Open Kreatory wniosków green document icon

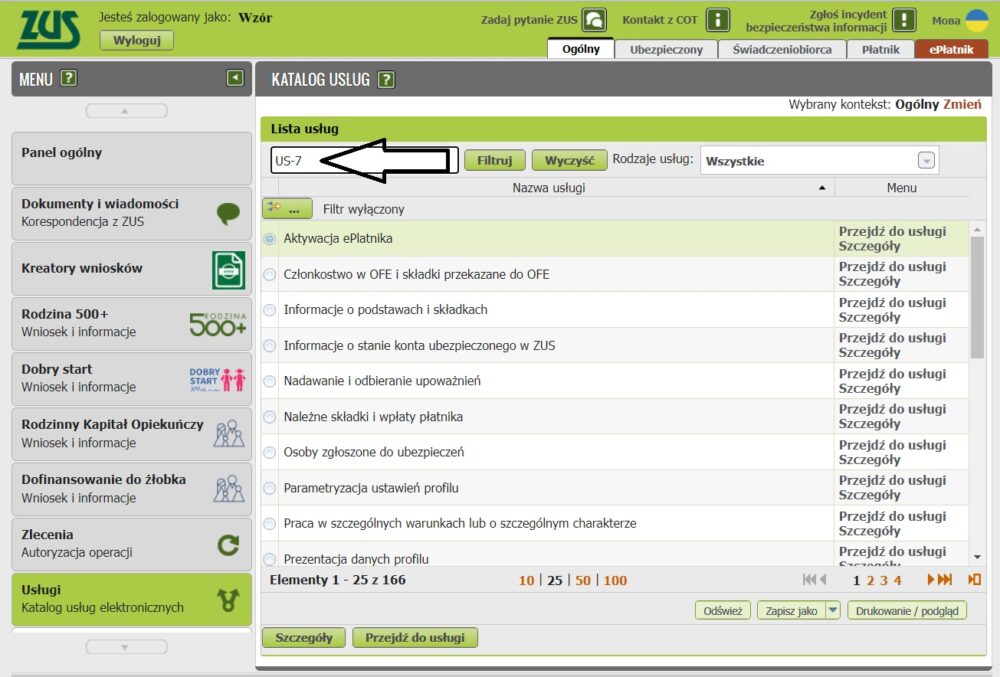click(x=229, y=269)
